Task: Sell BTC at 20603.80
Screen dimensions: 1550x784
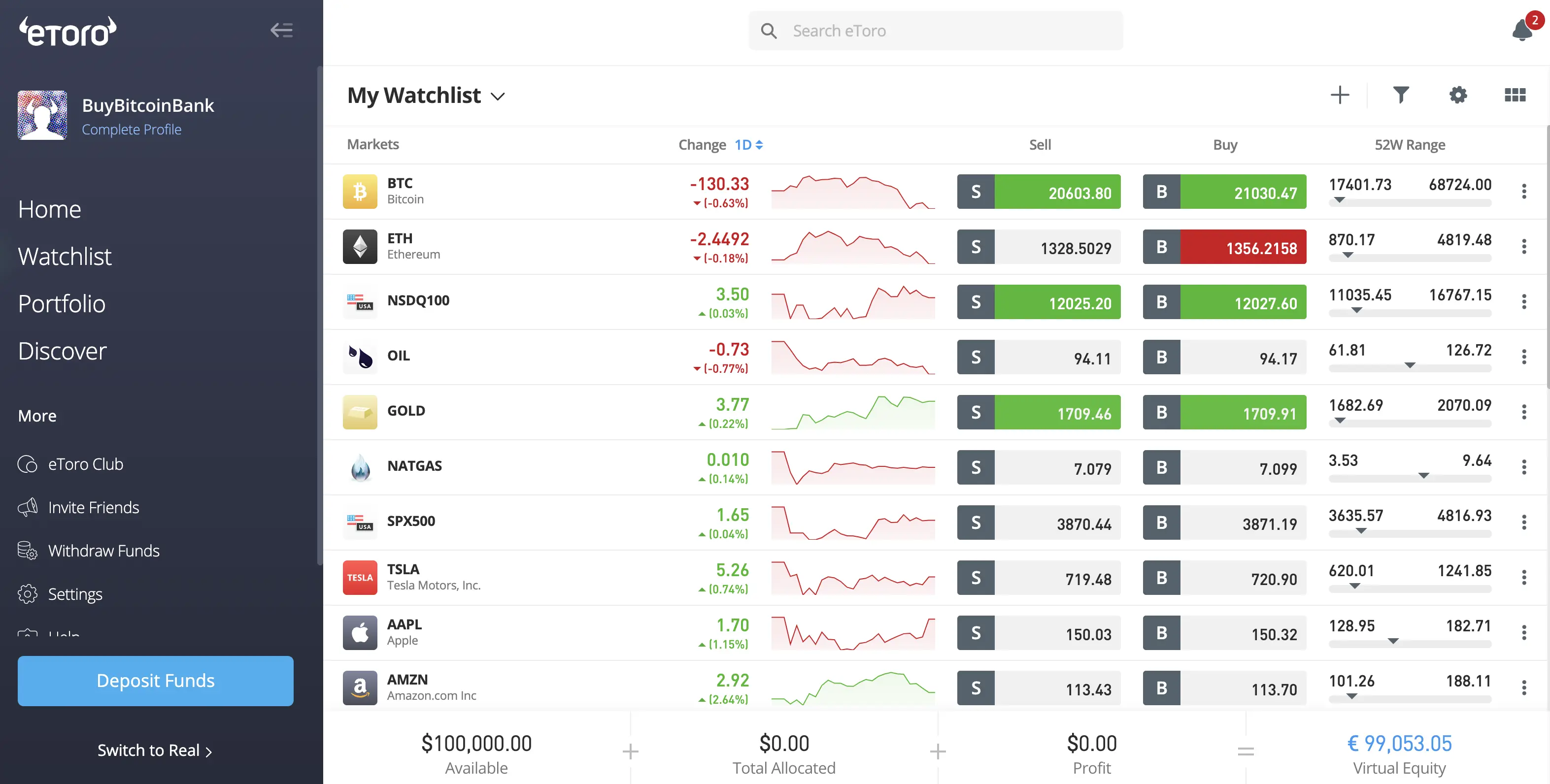Action: (x=1039, y=192)
